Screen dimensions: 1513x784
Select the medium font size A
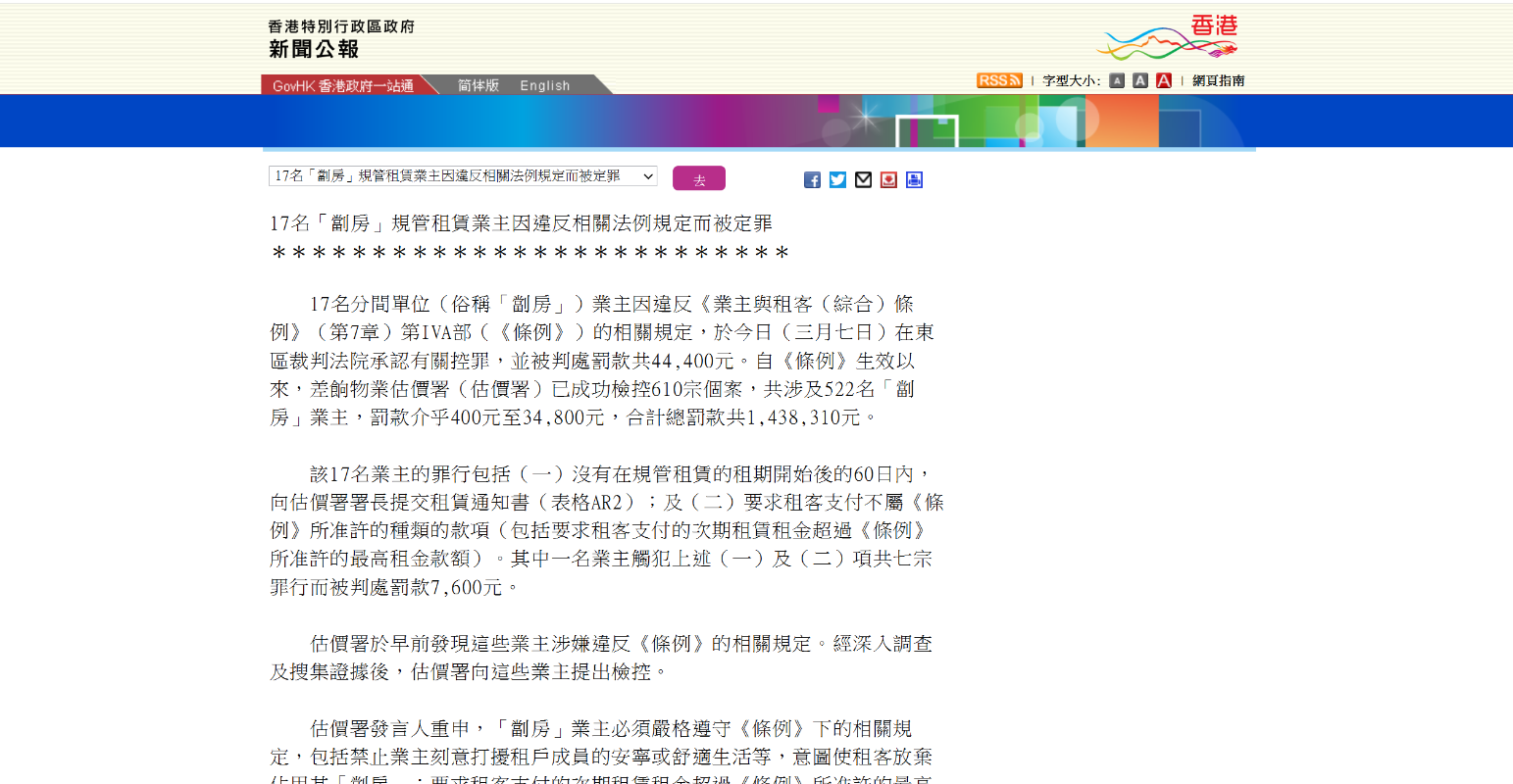click(1139, 80)
